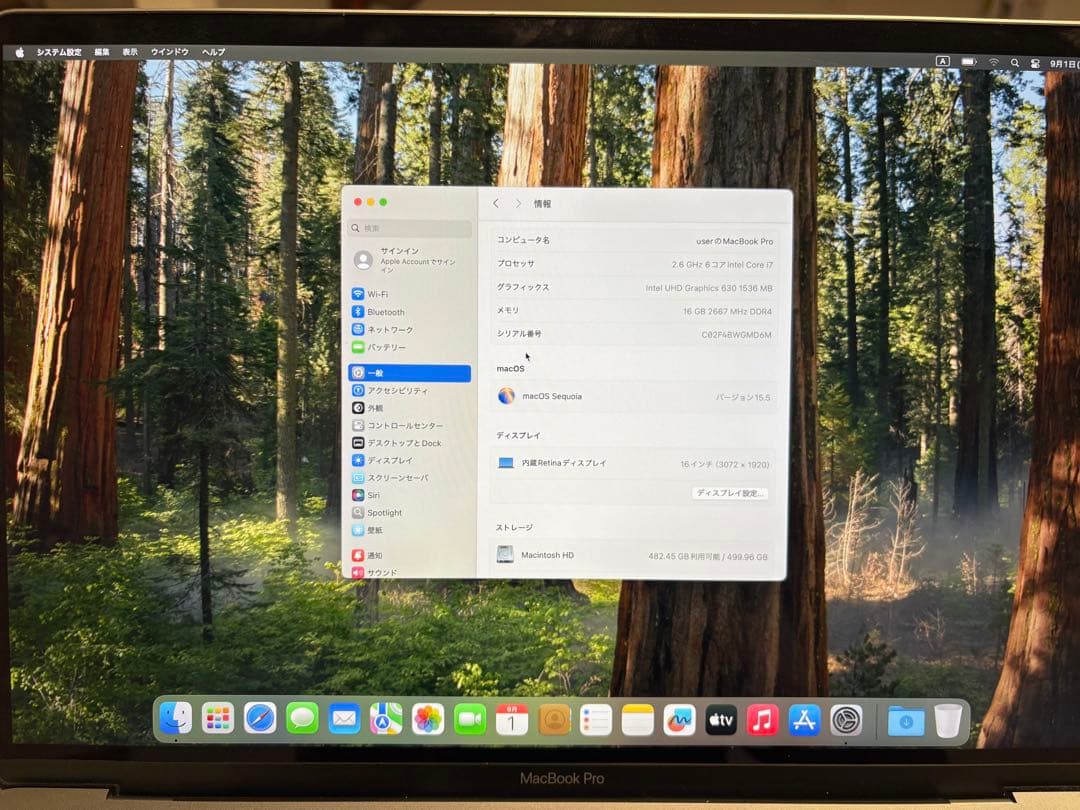Click the battery status icon
This screenshot has height=810, width=1080.
tap(969, 62)
